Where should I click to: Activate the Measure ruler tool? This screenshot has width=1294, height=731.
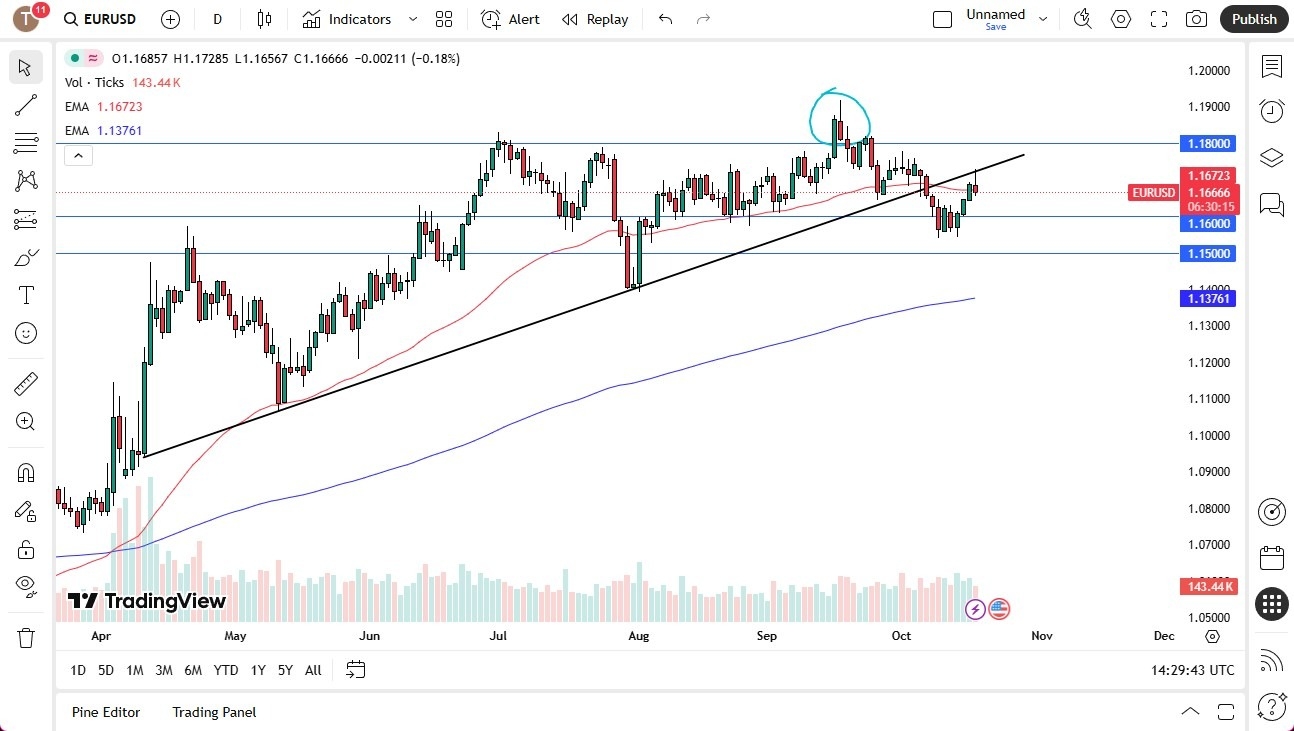(25, 383)
